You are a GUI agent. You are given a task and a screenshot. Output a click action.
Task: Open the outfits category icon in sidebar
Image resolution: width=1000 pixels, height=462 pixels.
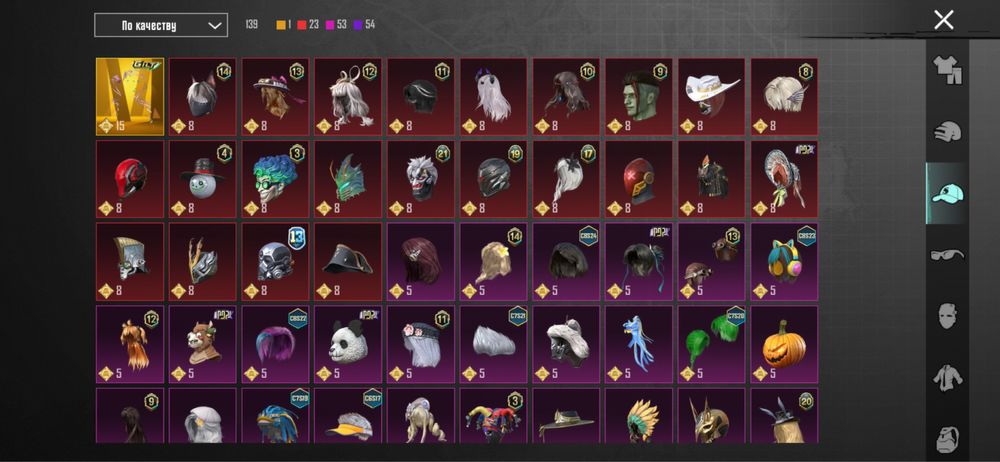(x=947, y=70)
